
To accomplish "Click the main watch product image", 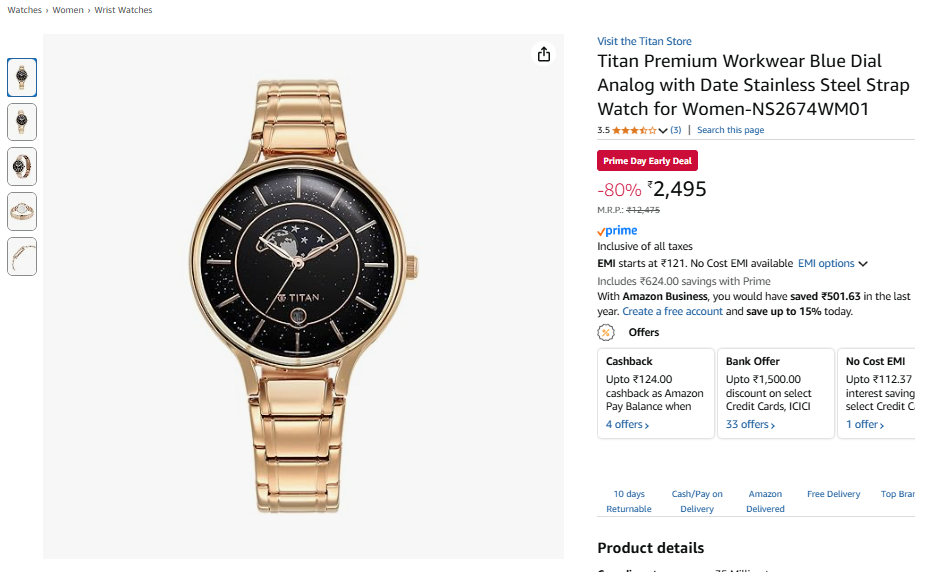I will 303,297.
